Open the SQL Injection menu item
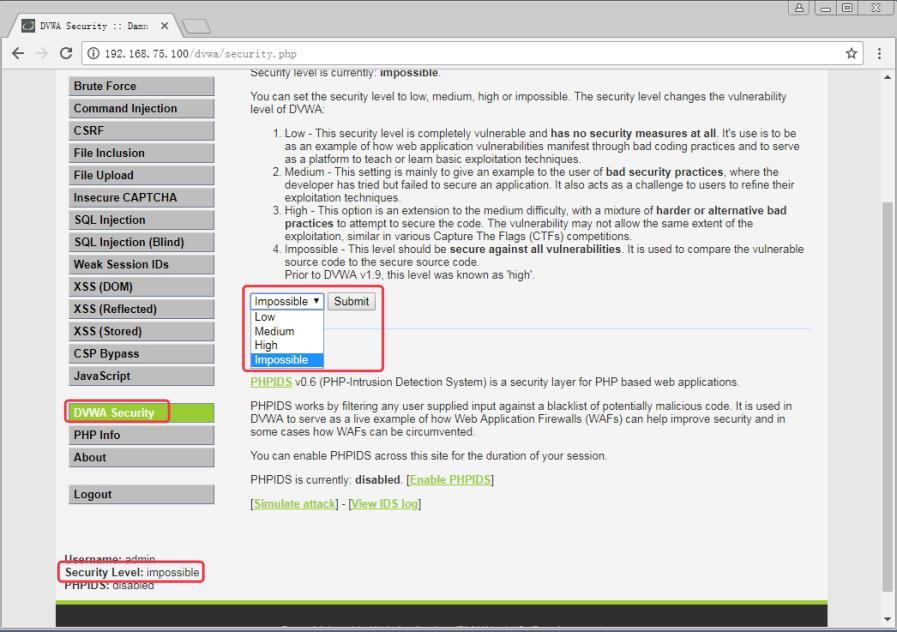 click(x=141, y=220)
